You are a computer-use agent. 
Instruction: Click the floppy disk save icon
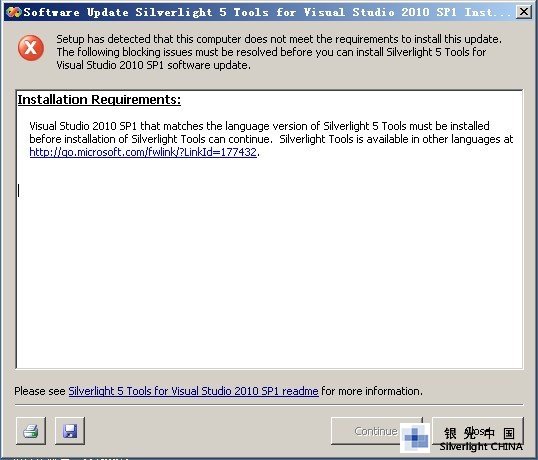[70, 431]
